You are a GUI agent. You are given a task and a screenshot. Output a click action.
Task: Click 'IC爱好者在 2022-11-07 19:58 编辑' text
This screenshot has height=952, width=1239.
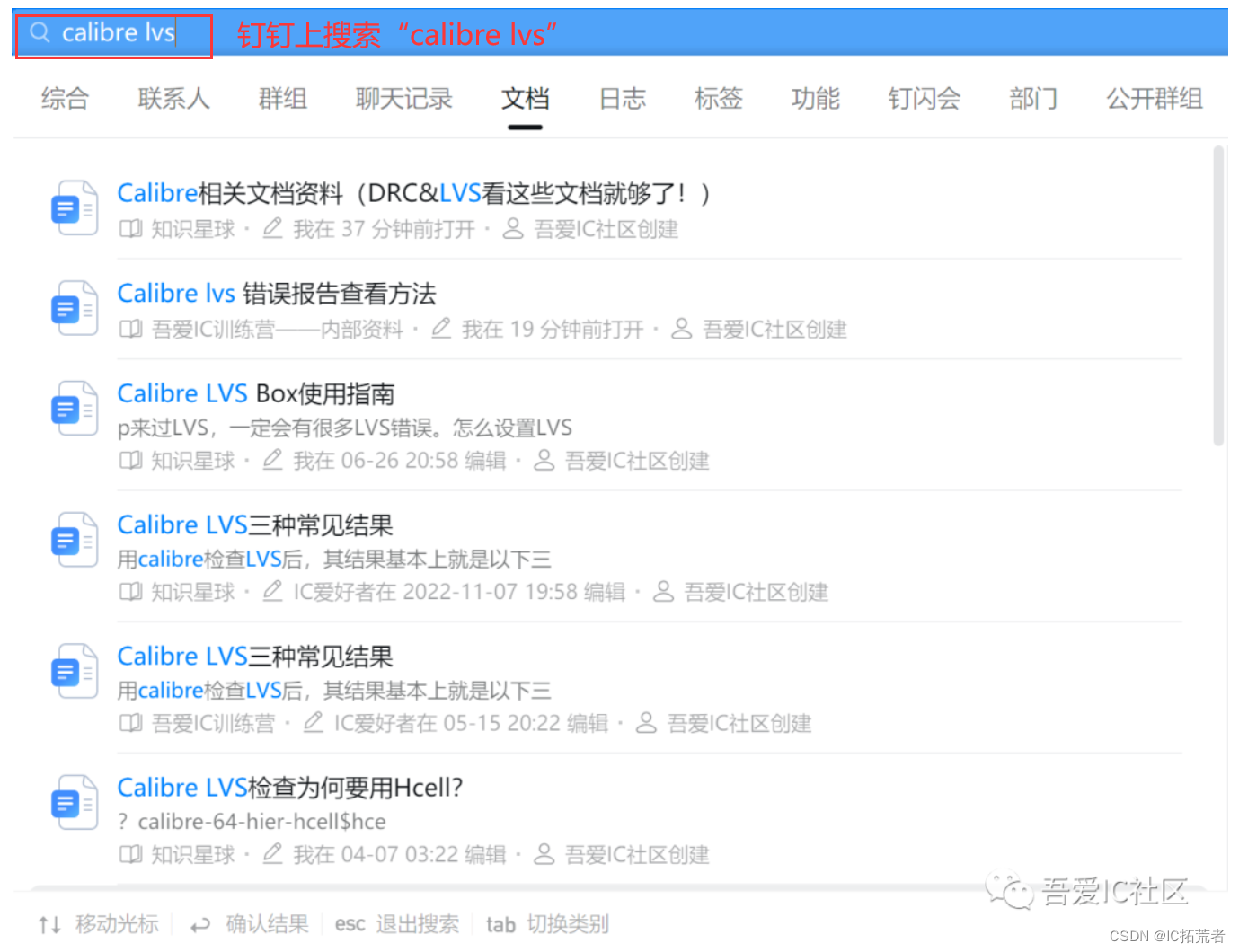coord(459,592)
